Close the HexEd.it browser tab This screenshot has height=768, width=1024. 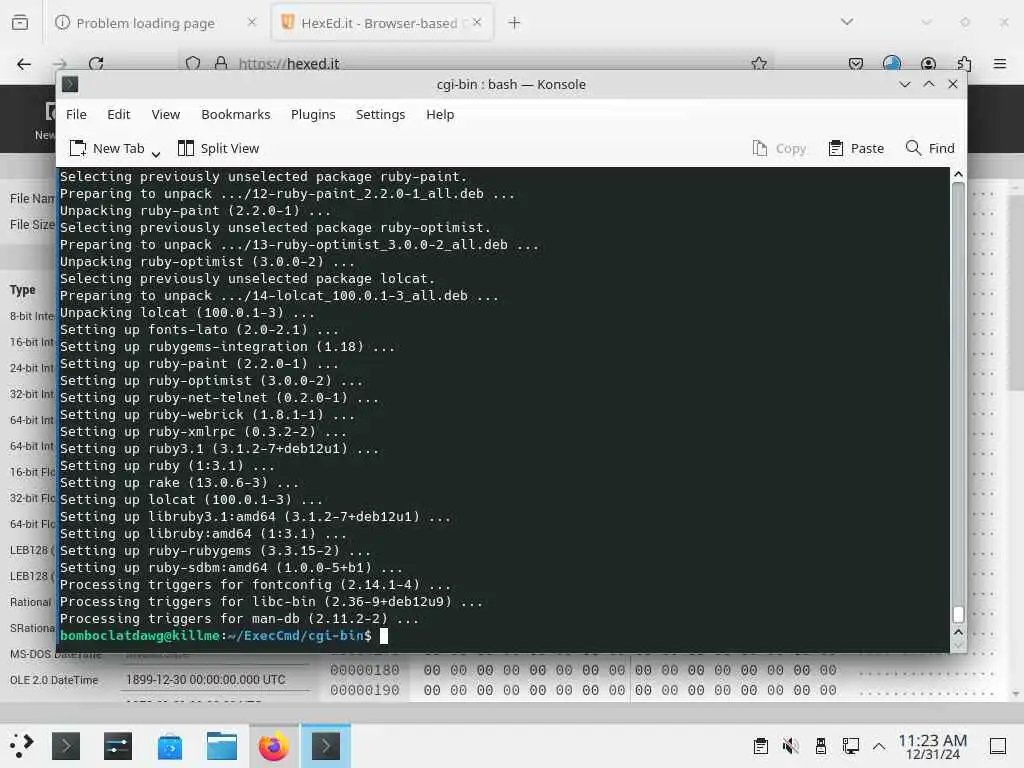pos(477,22)
